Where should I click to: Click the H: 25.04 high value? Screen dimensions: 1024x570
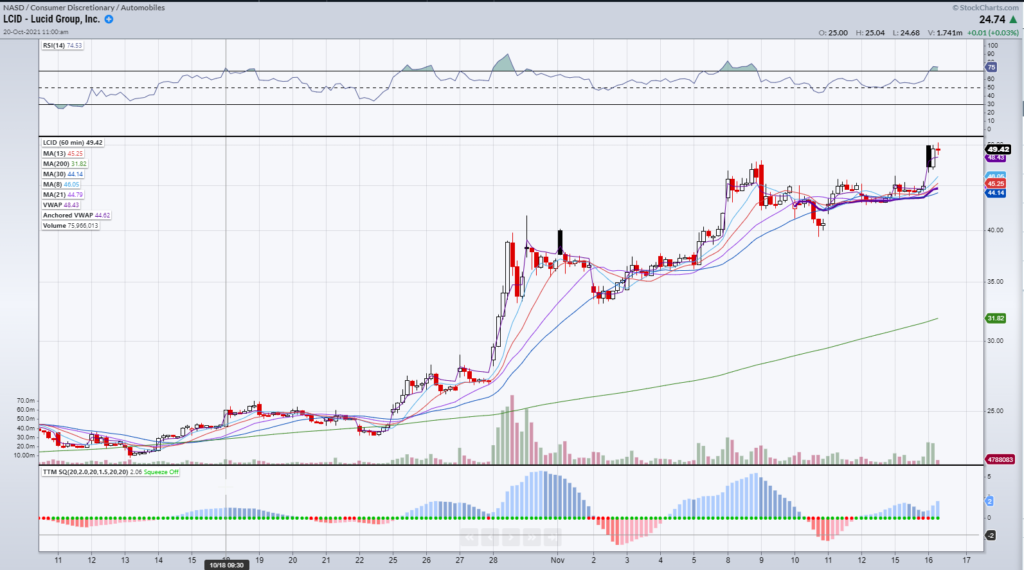pos(871,33)
